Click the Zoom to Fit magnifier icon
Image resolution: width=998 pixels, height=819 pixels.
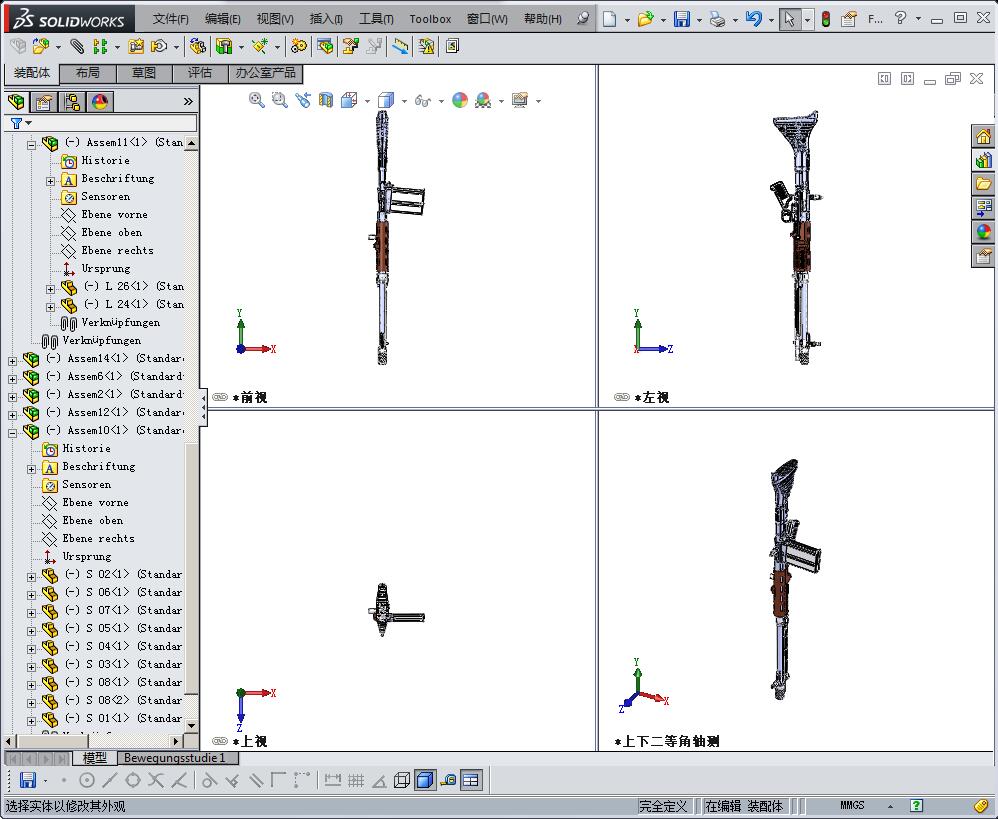(x=257, y=100)
